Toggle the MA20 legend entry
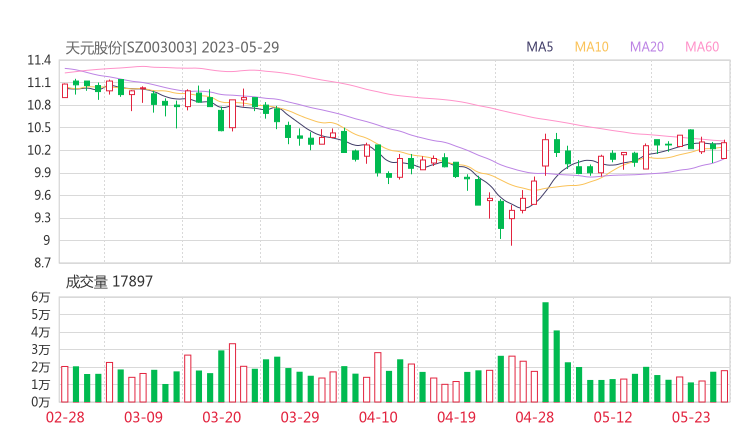The image size is (740, 440). (x=647, y=47)
